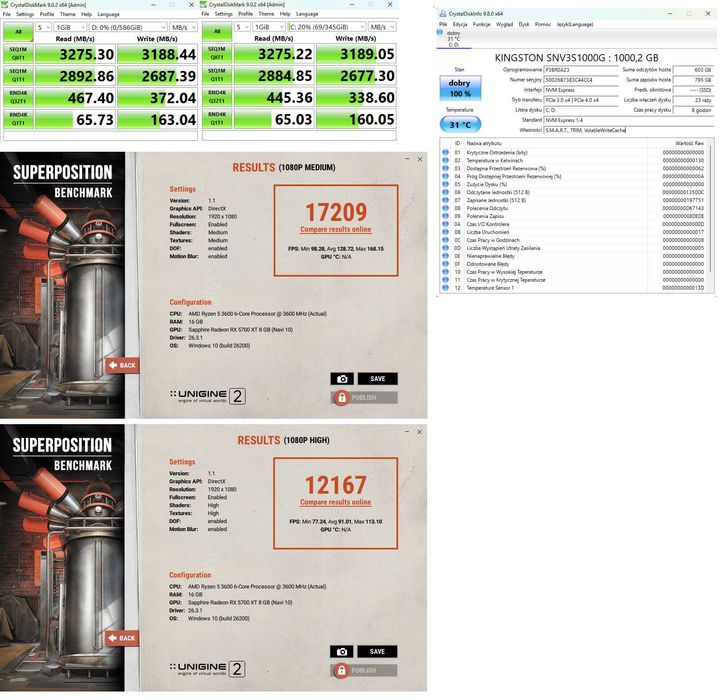Open File menu in D: drive CrystalDiskMark
The height and width of the screenshot is (700, 725).
7,14
